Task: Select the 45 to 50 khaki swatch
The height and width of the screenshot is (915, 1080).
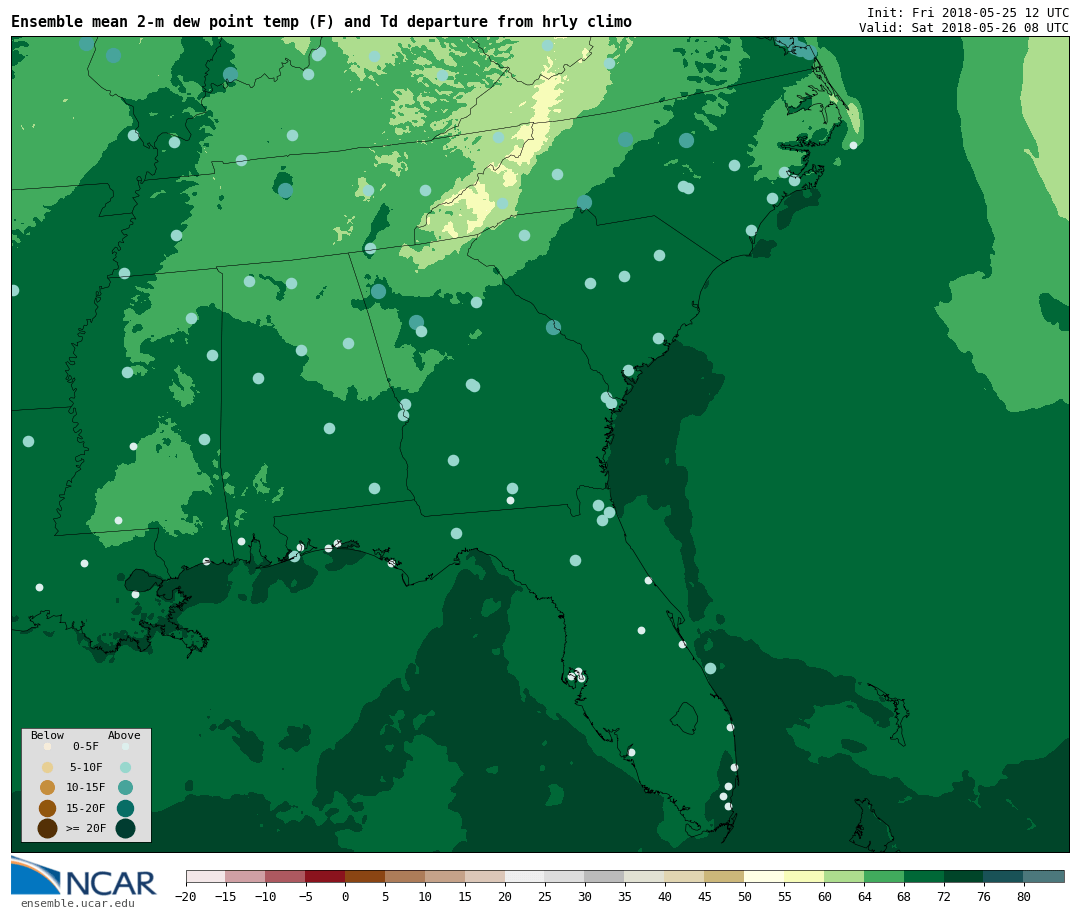Action: pyautogui.click(x=725, y=876)
